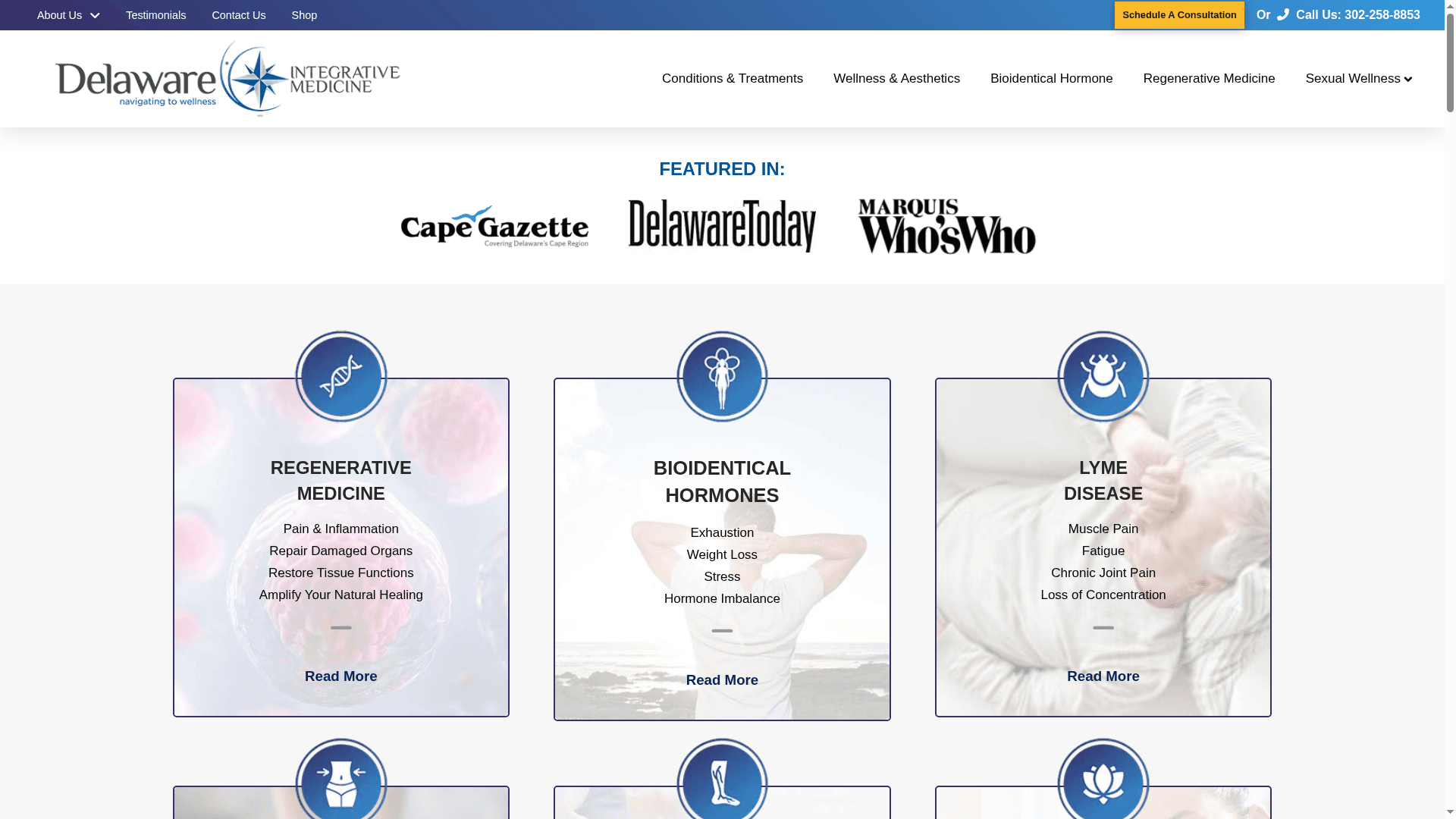
Task: Open the Testimonials page
Action: (155, 14)
